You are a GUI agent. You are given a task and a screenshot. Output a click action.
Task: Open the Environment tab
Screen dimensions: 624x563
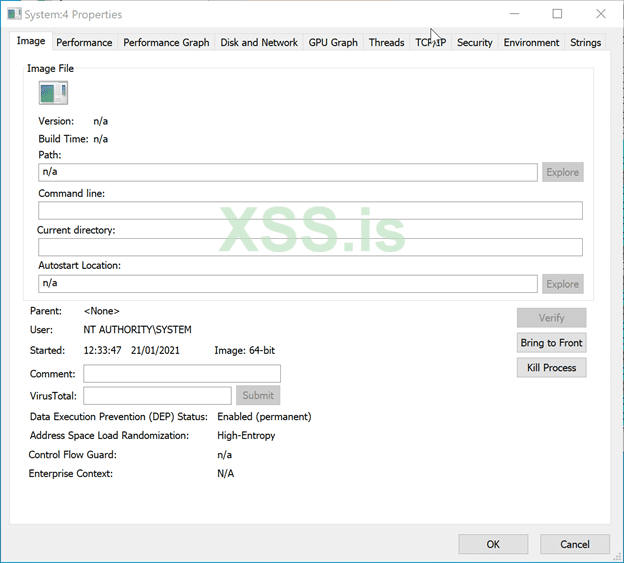click(531, 42)
